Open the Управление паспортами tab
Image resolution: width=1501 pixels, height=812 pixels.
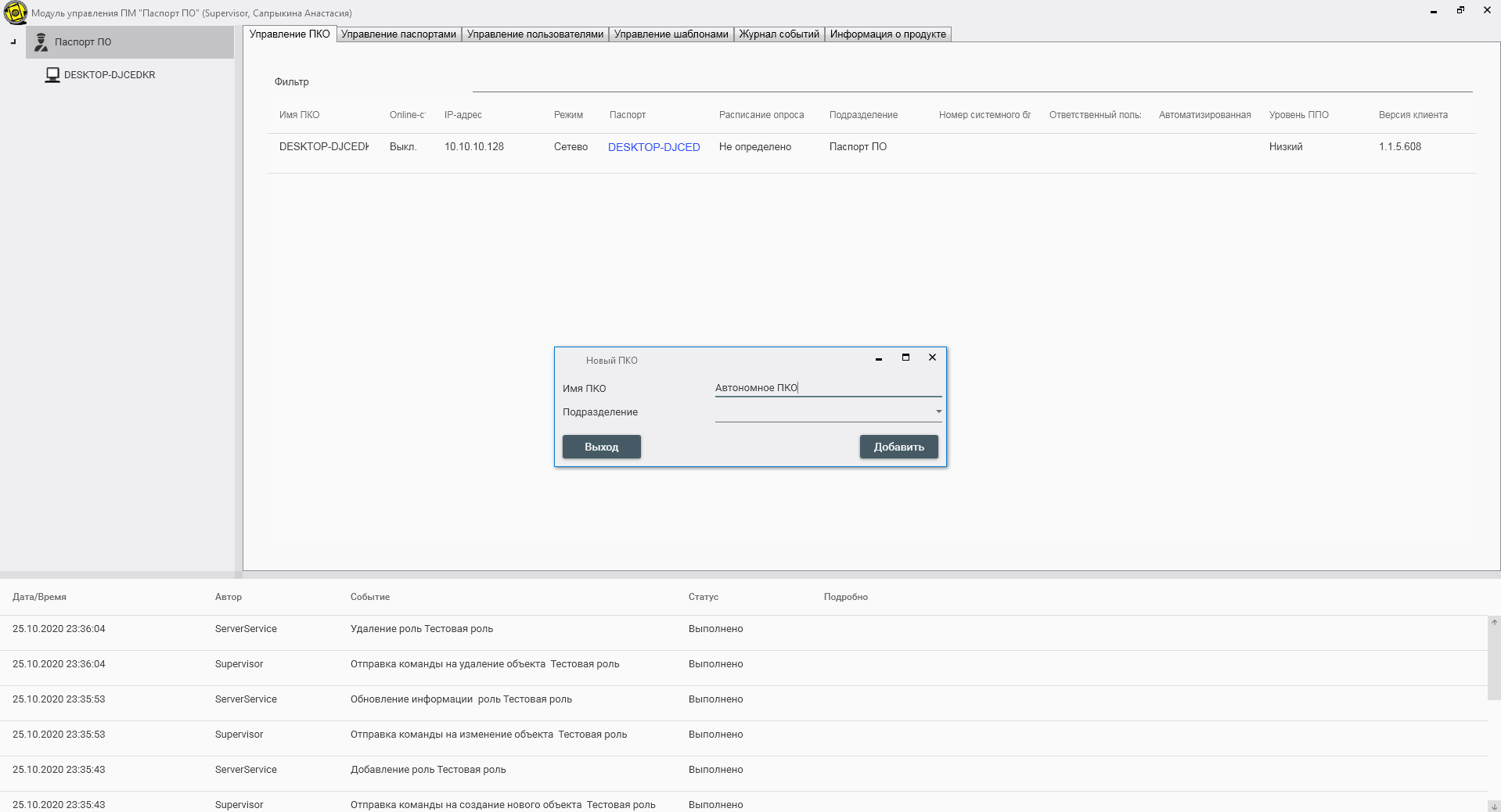398,34
